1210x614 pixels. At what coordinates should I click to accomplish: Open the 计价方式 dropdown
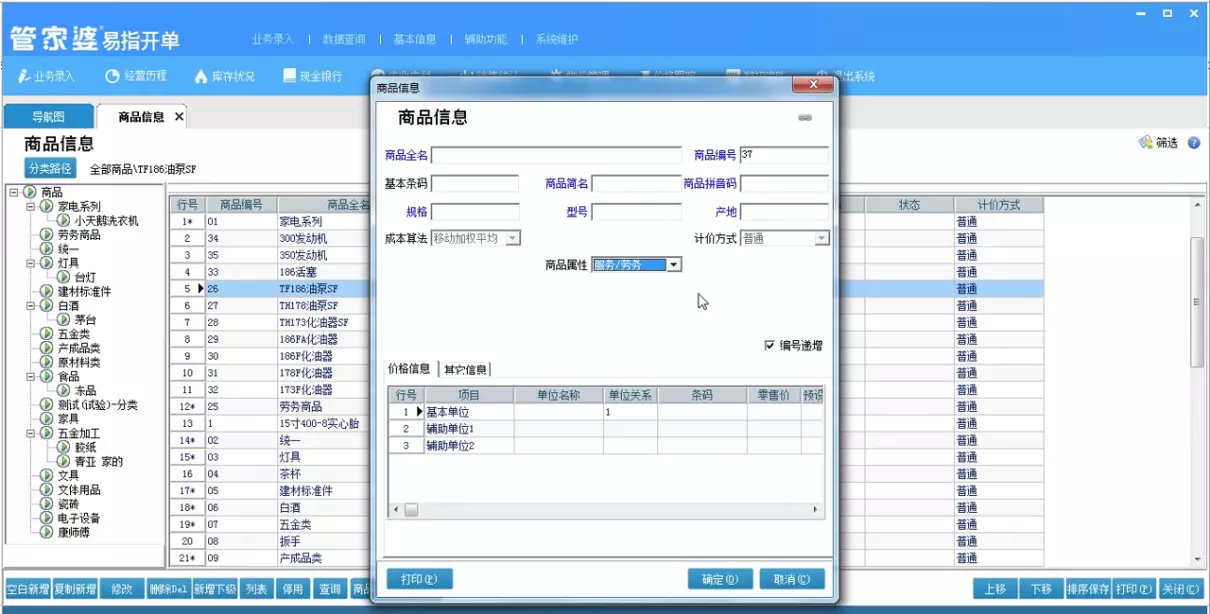[x=821, y=236]
